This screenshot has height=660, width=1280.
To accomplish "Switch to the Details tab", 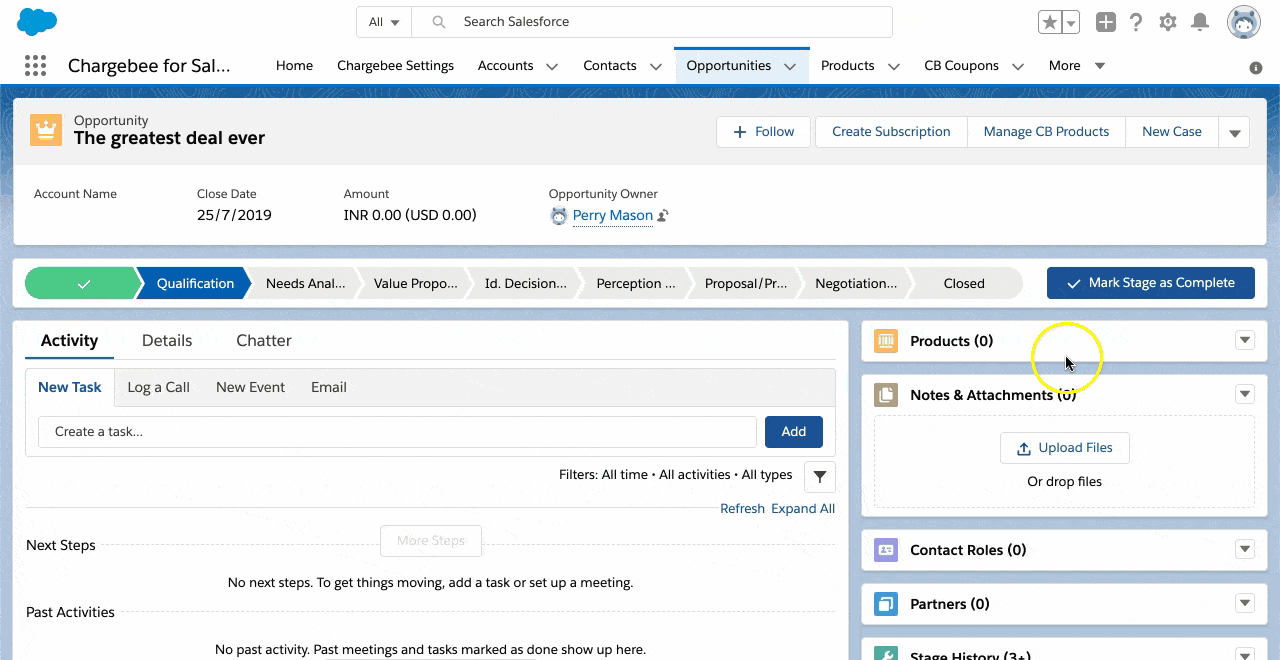I will 167,340.
